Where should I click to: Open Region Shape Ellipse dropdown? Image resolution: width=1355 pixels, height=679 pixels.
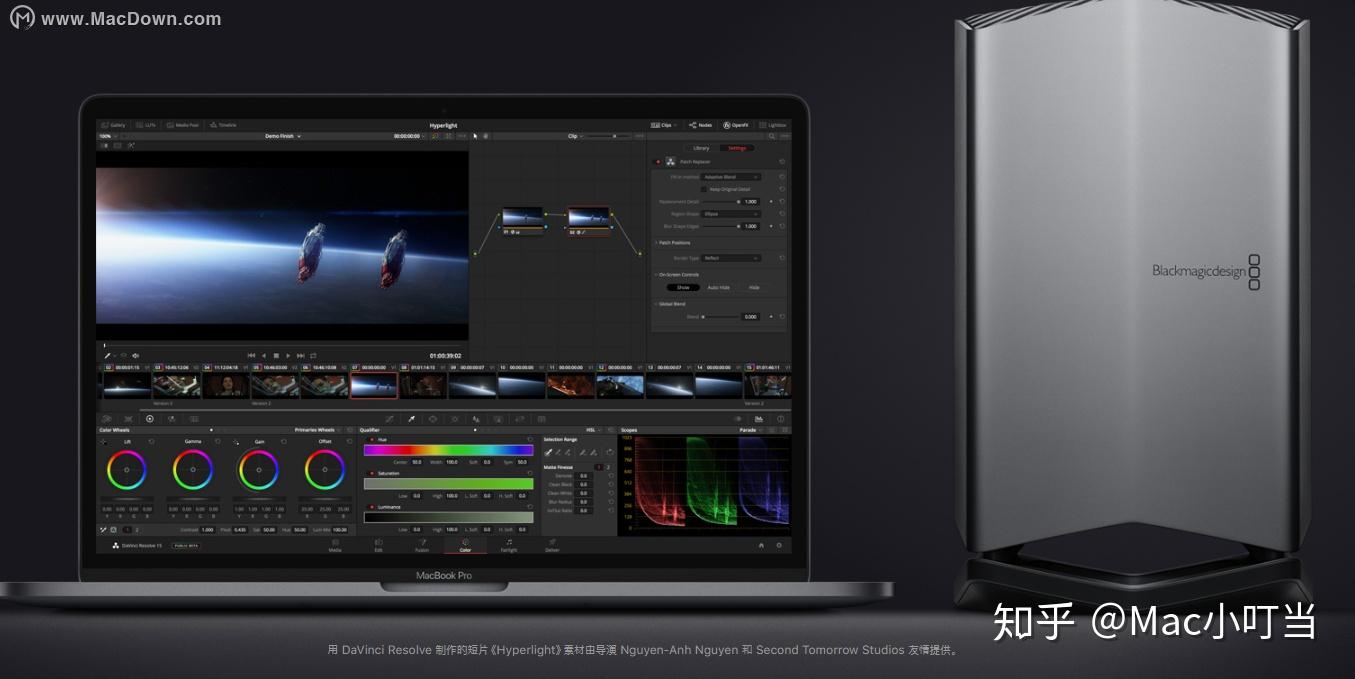(x=731, y=214)
